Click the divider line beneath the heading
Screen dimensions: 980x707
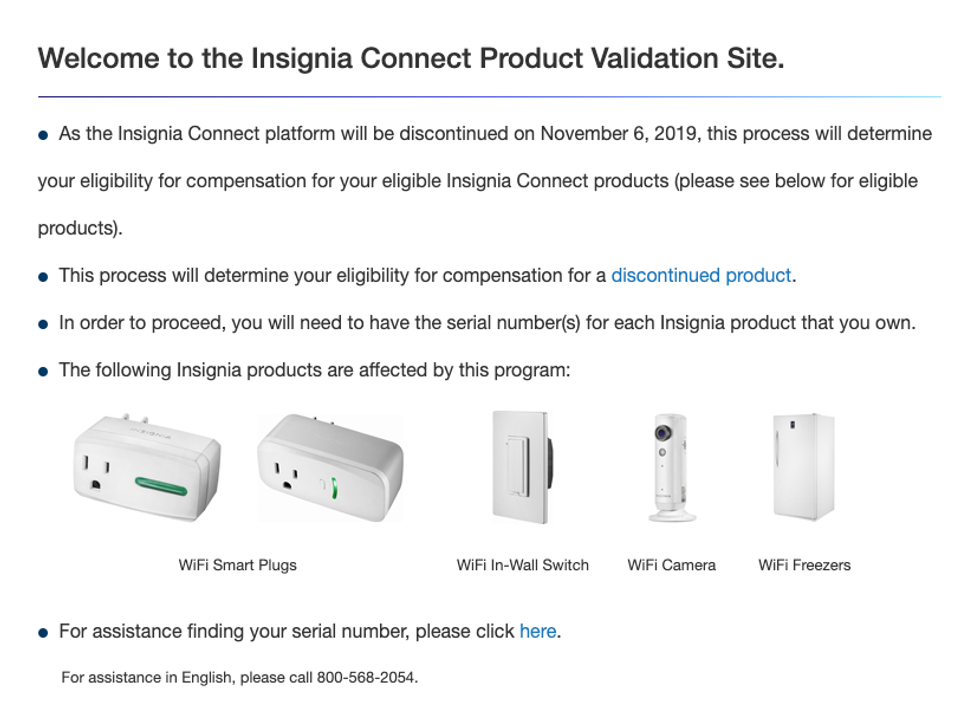tap(489, 97)
